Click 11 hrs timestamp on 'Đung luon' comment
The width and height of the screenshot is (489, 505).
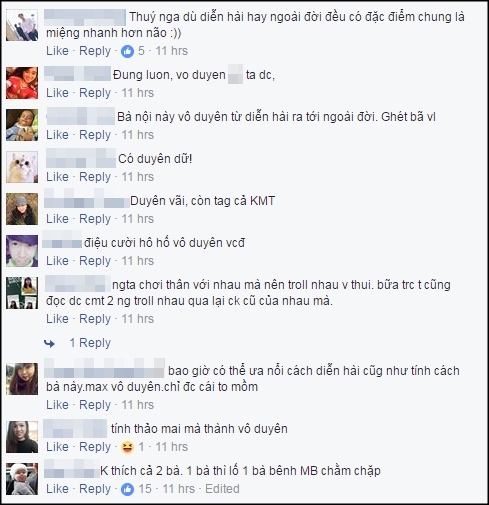tap(138, 93)
